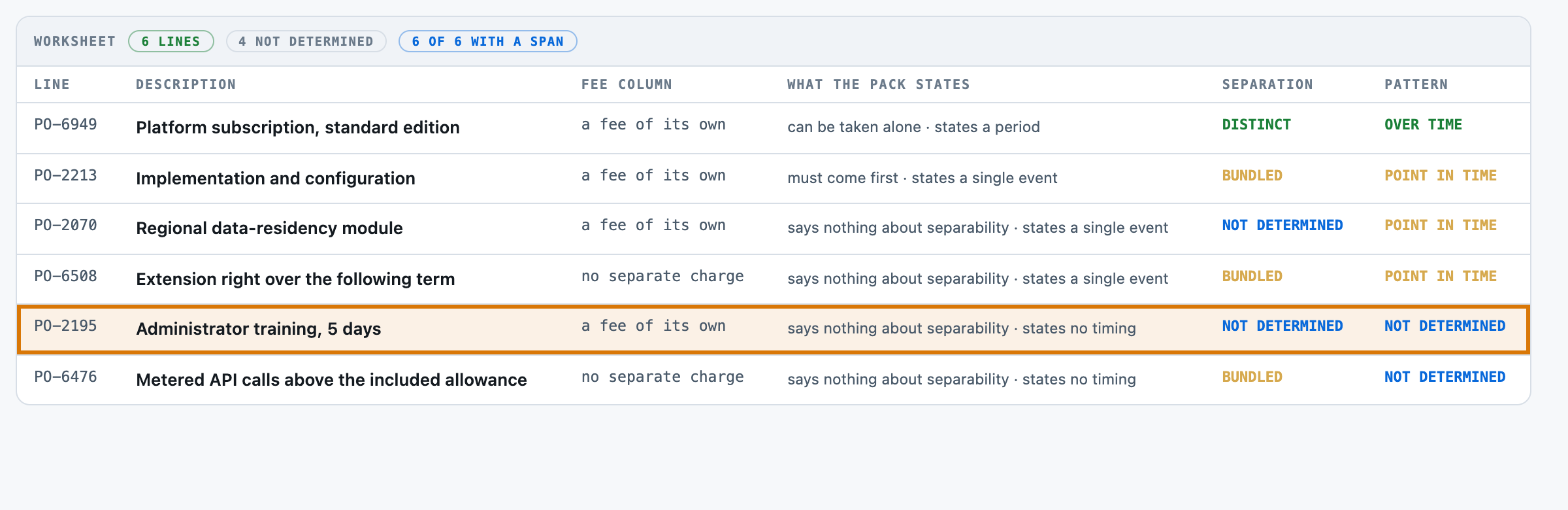Click the FEE COLUMN header
The width and height of the screenshot is (1568, 510).
(x=627, y=84)
